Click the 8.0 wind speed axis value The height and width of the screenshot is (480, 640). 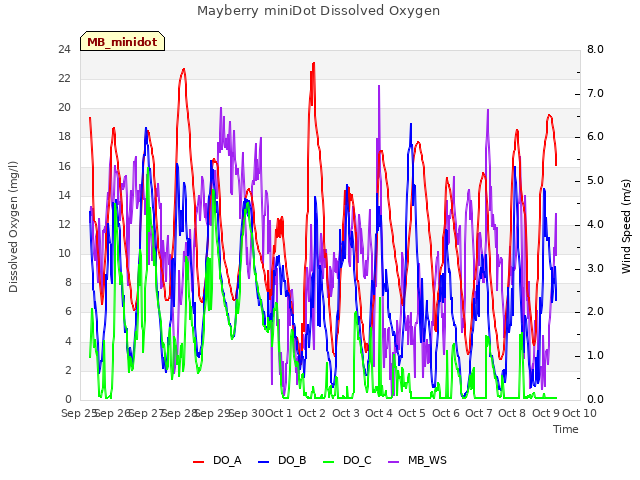pyautogui.click(x=595, y=50)
